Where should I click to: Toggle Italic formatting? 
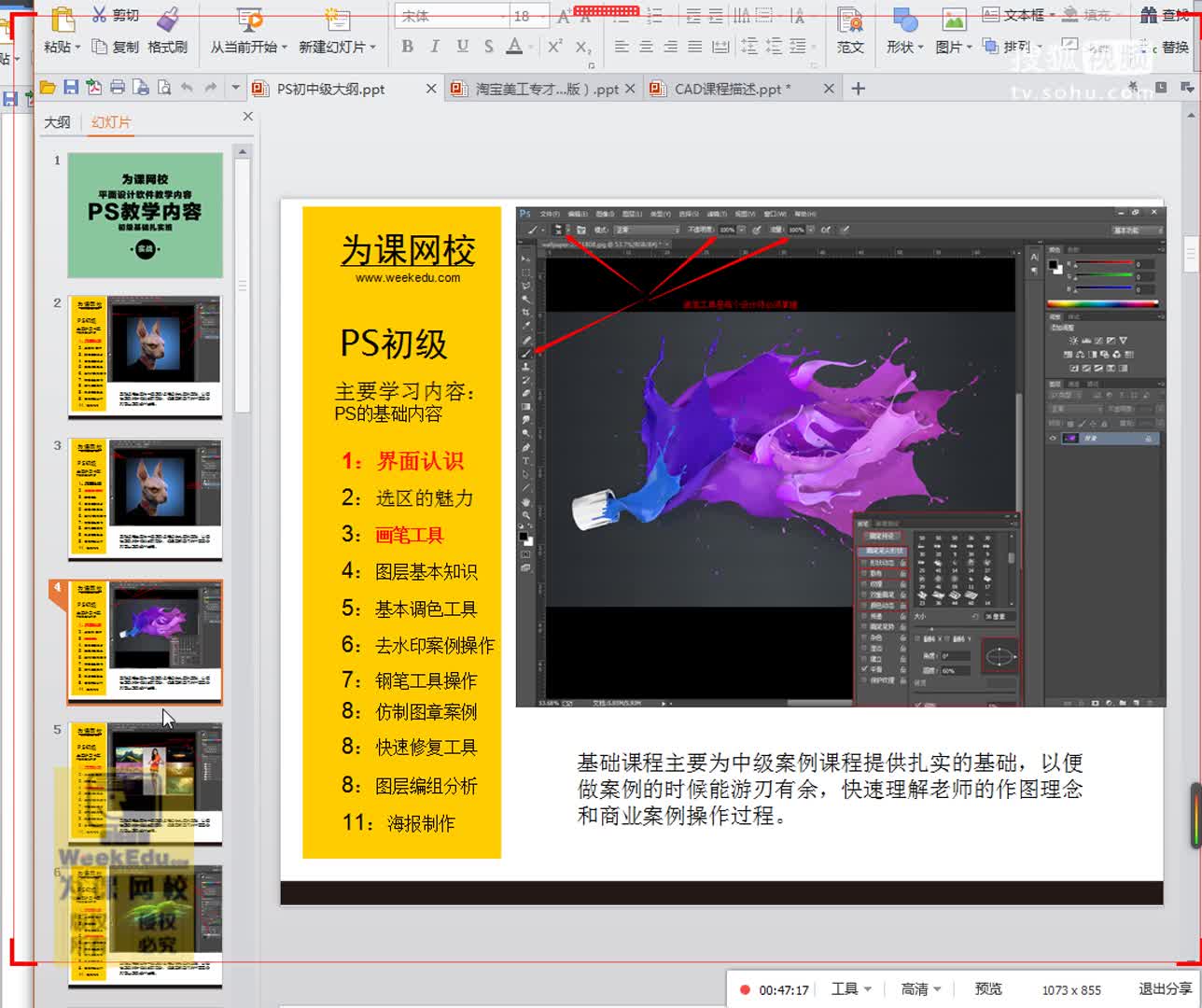[435, 46]
